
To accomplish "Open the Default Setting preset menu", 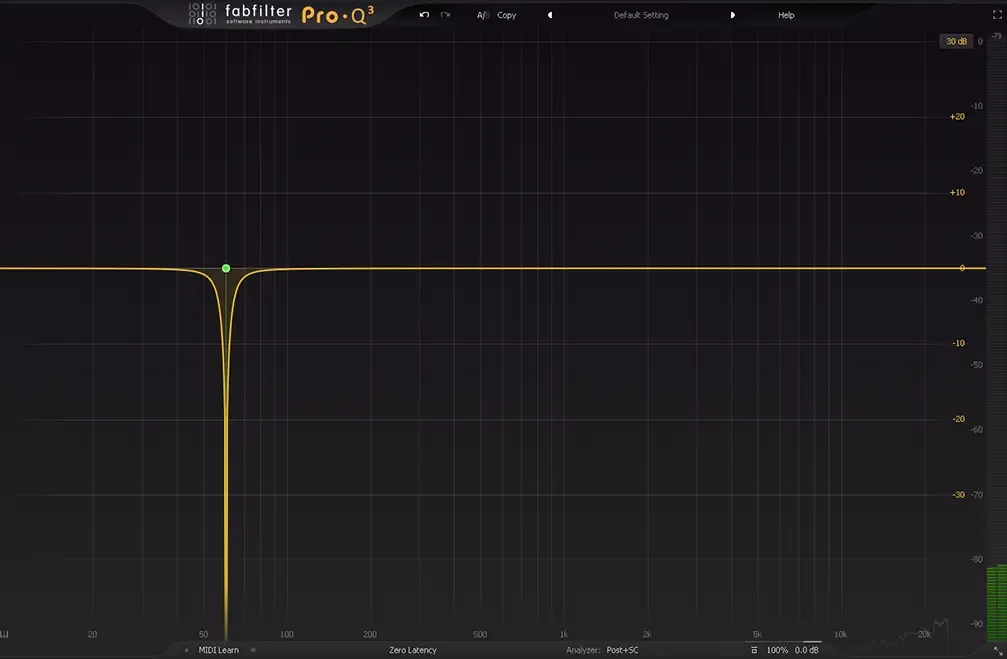I will (641, 15).
